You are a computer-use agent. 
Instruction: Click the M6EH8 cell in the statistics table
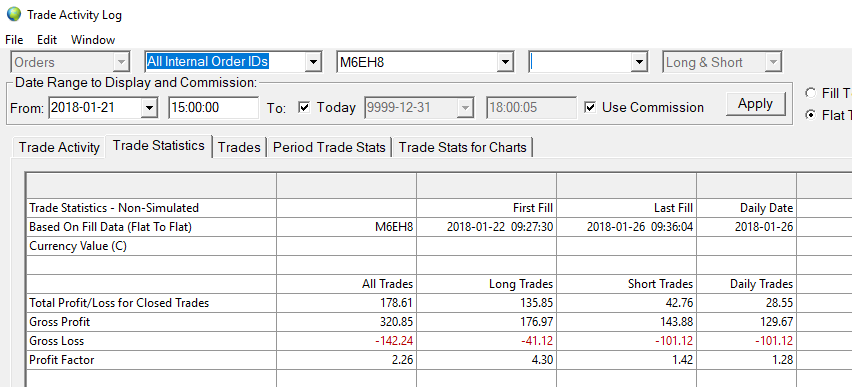point(347,227)
